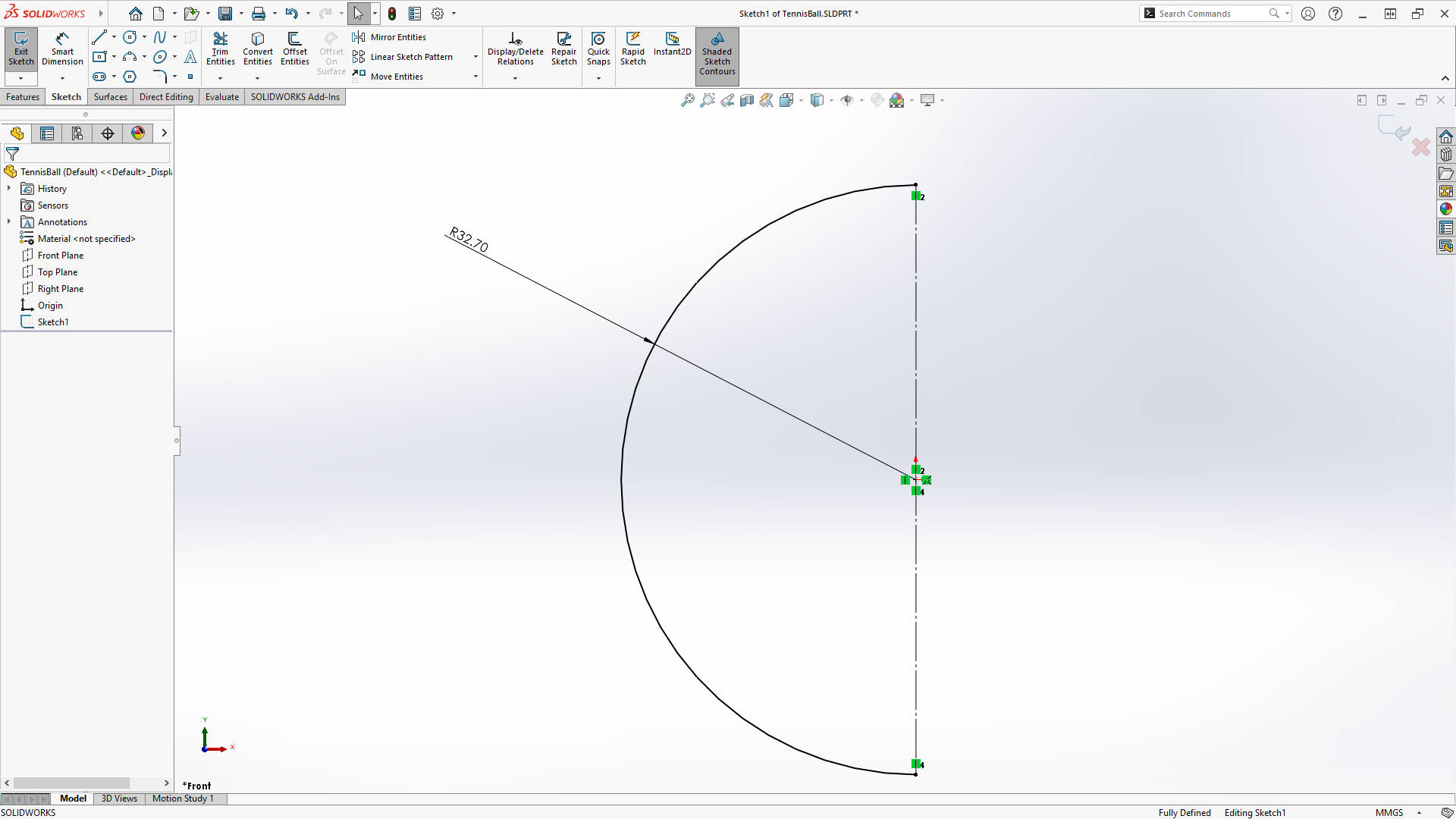Enable Instant2D mode
Image resolution: width=1456 pixels, height=819 pixels.
(x=672, y=47)
